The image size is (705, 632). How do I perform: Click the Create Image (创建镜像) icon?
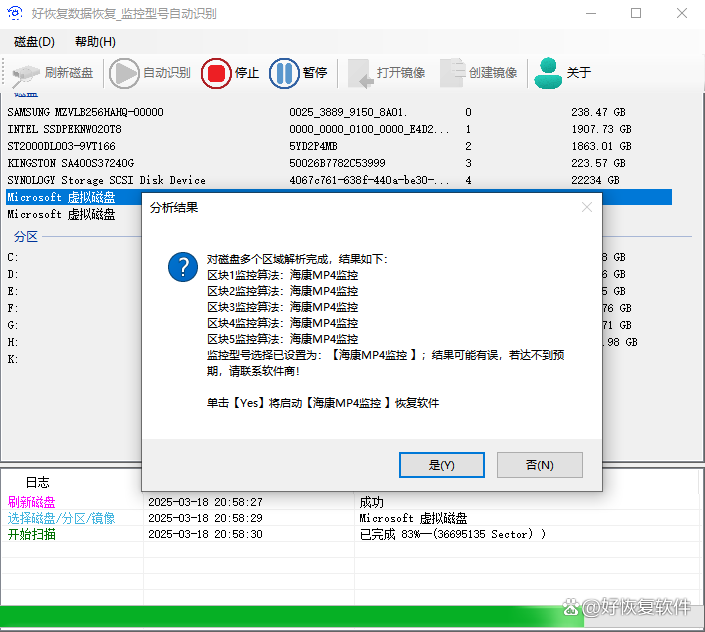[x=452, y=72]
